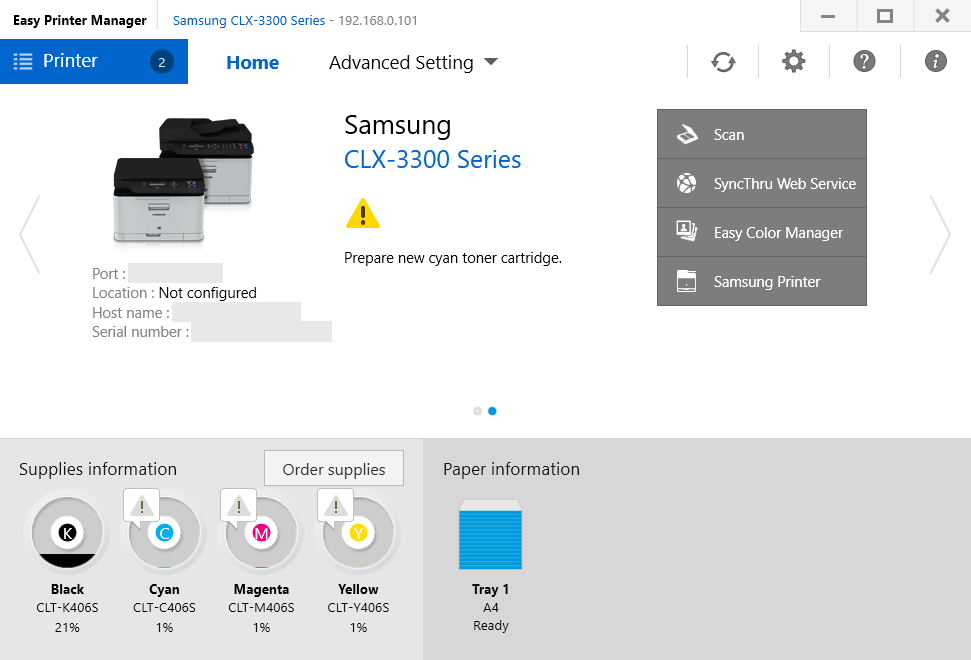The width and height of the screenshot is (971, 660).
Task: Click the 'Paper information' heading
Action: [x=511, y=469]
